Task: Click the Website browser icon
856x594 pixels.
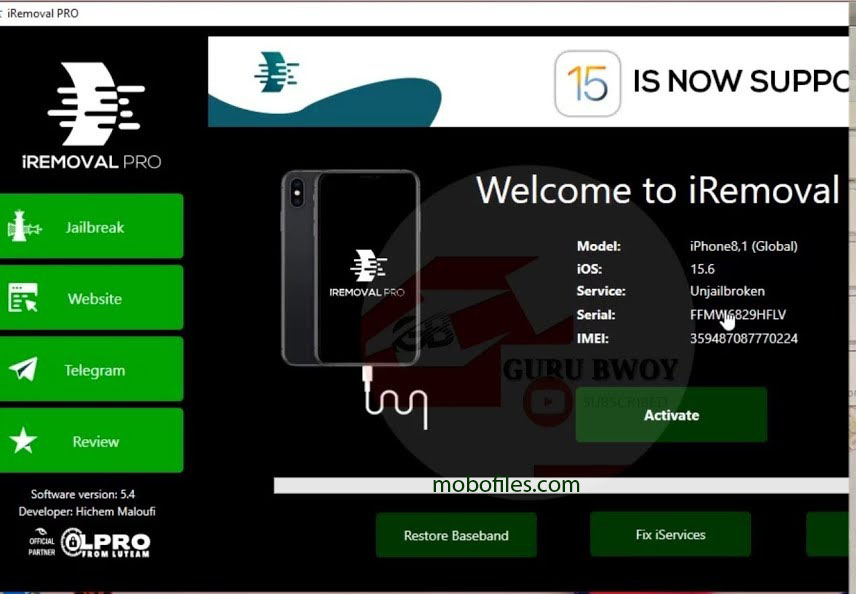Action: click(23, 298)
